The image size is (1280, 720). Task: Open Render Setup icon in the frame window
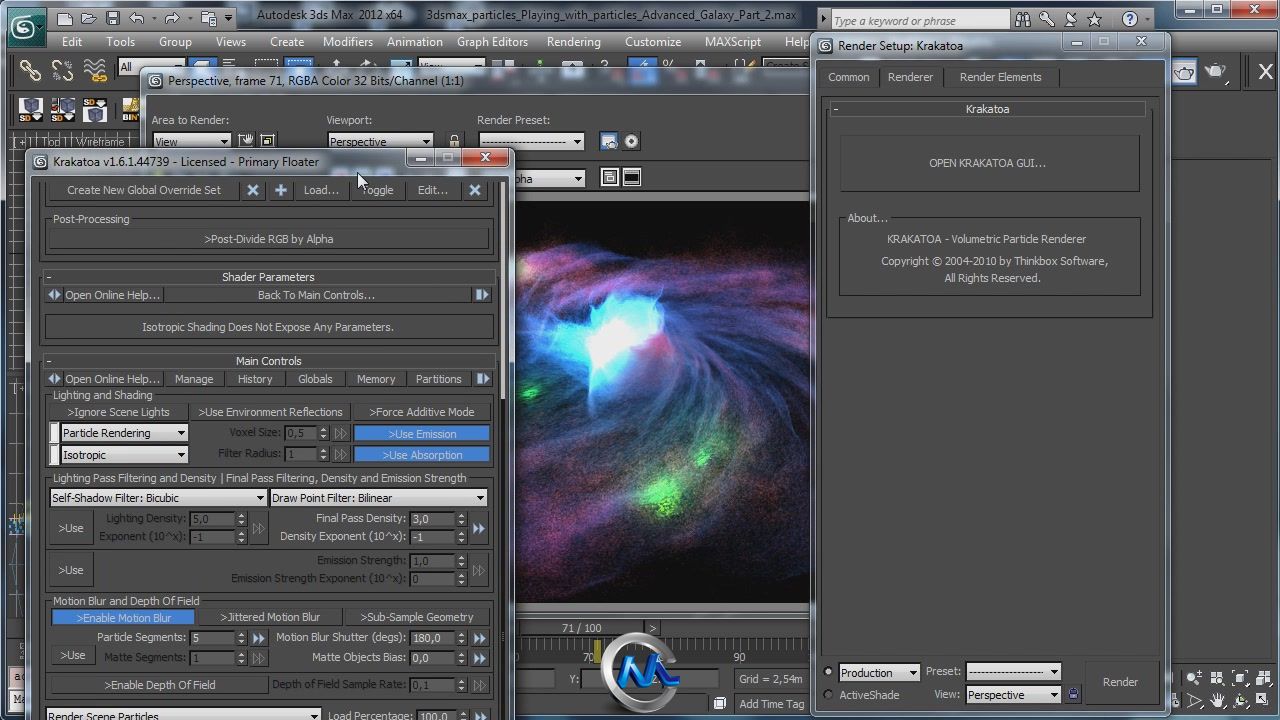pyautogui.click(x=609, y=141)
